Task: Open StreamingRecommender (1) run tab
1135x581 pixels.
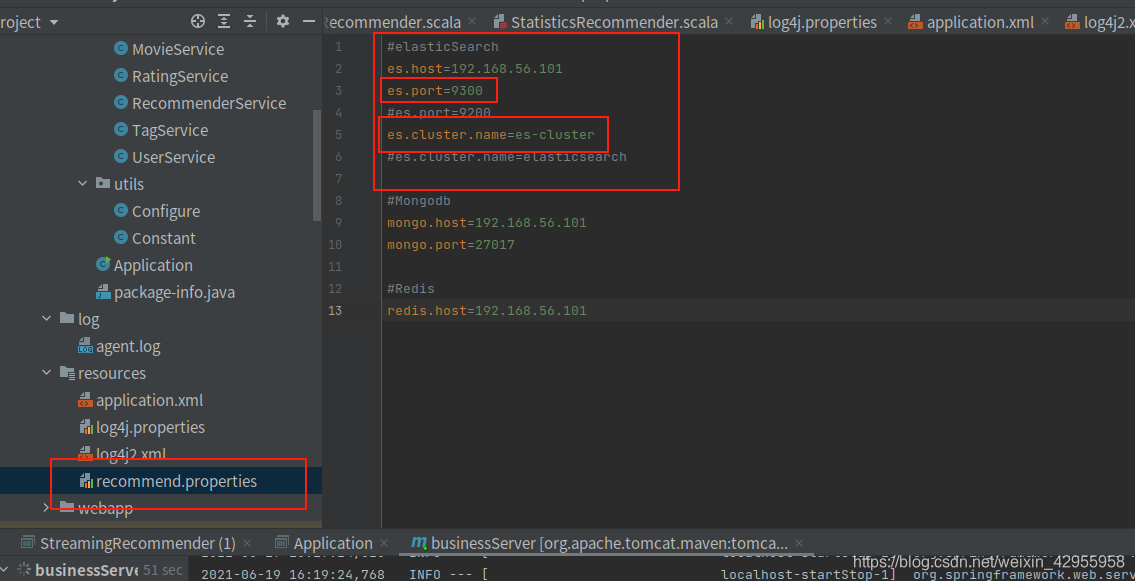Action: 138,543
